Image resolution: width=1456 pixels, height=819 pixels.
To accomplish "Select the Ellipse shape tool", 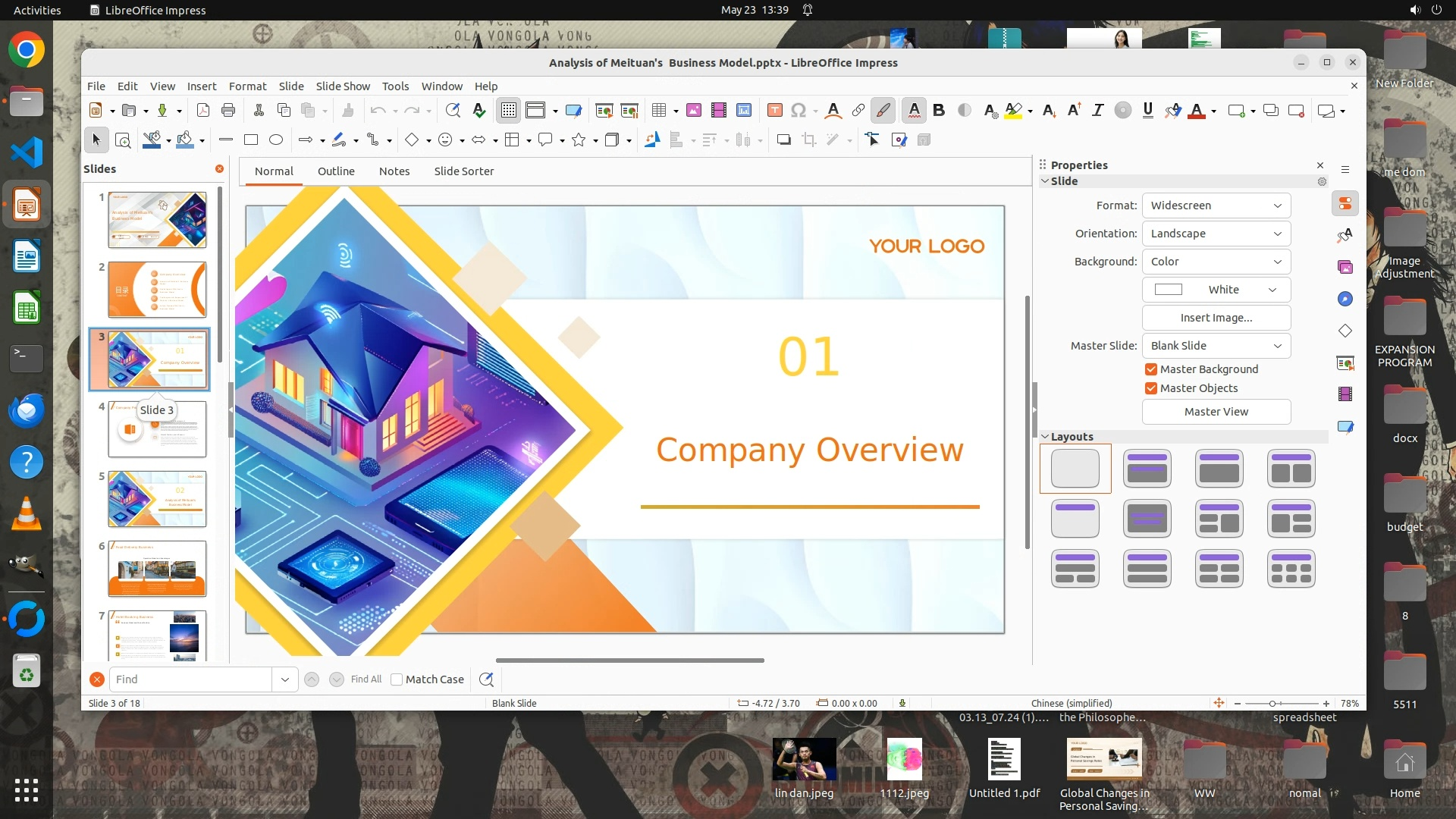I will (x=276, y=140).
